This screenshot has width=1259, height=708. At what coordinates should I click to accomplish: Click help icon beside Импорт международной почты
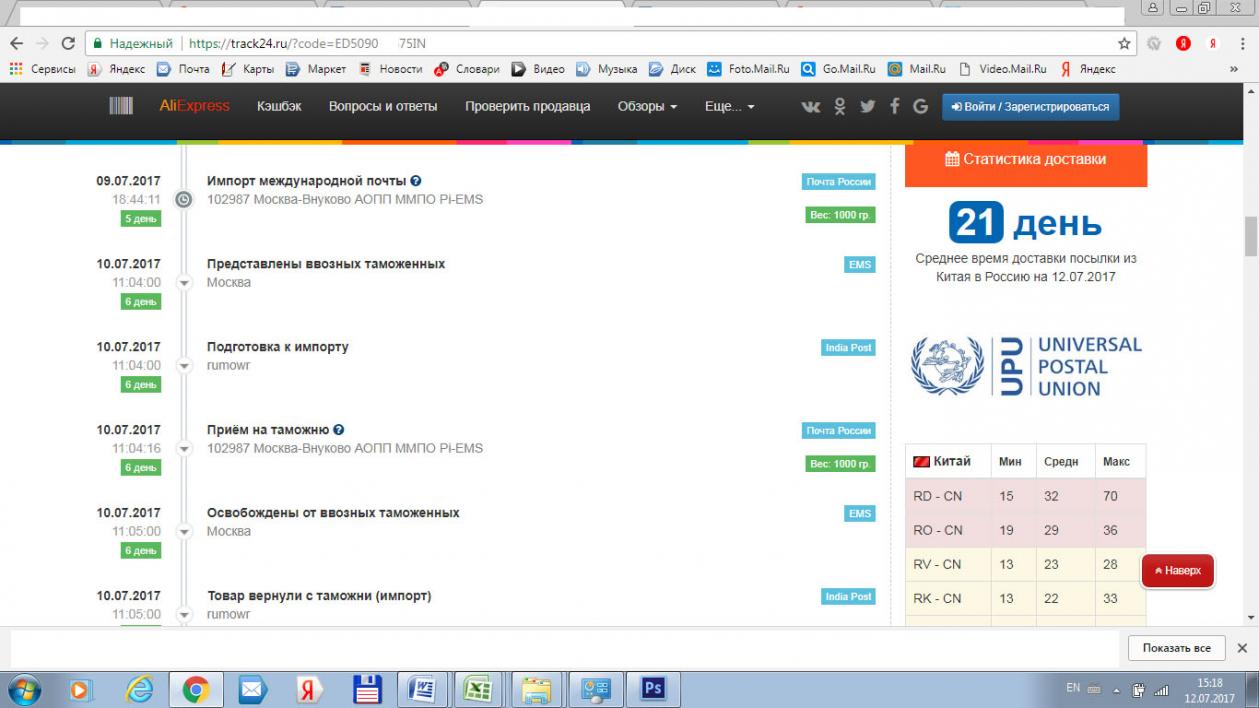[x=416, y=181]
